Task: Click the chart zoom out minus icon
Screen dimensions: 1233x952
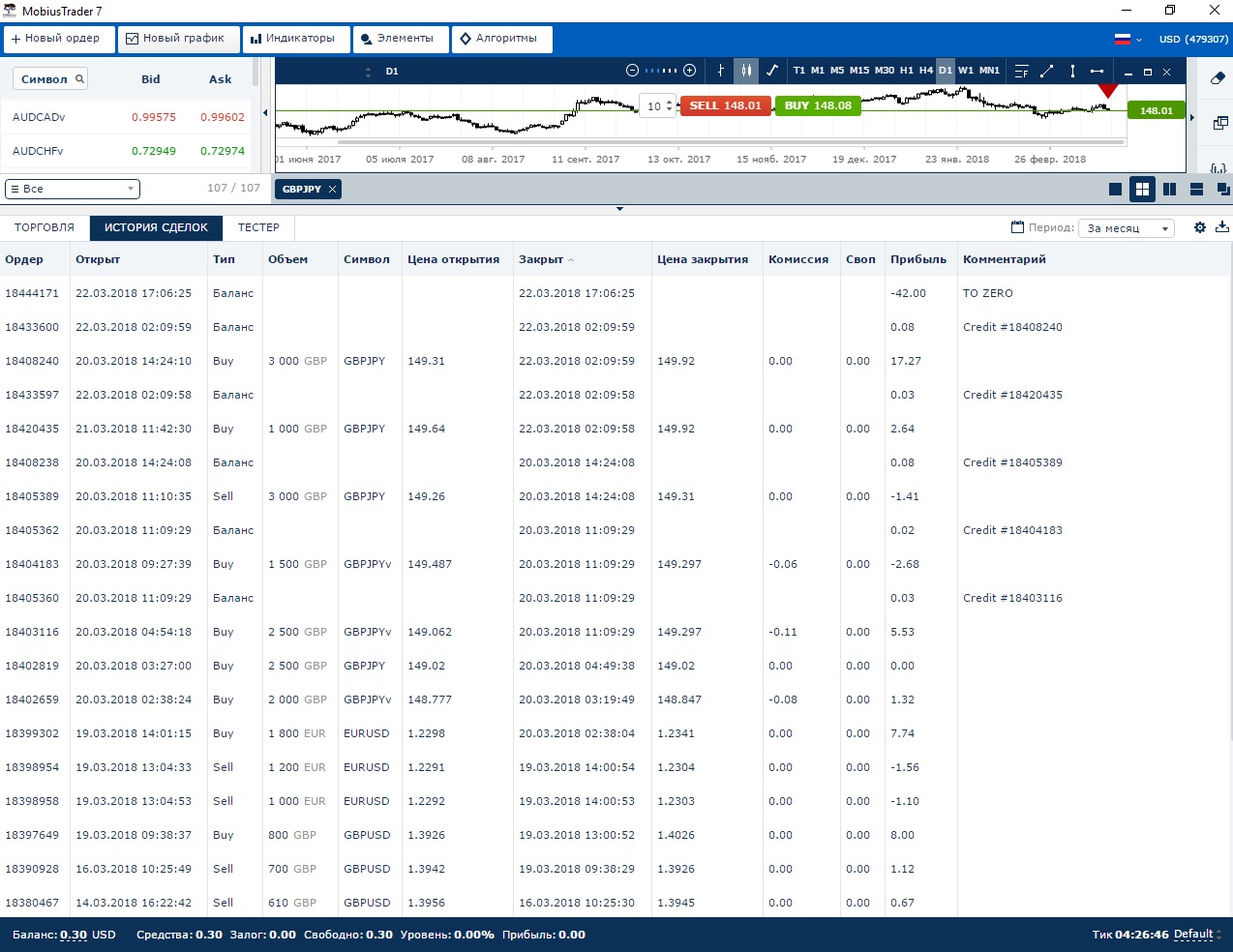Action: click(632, 71)
